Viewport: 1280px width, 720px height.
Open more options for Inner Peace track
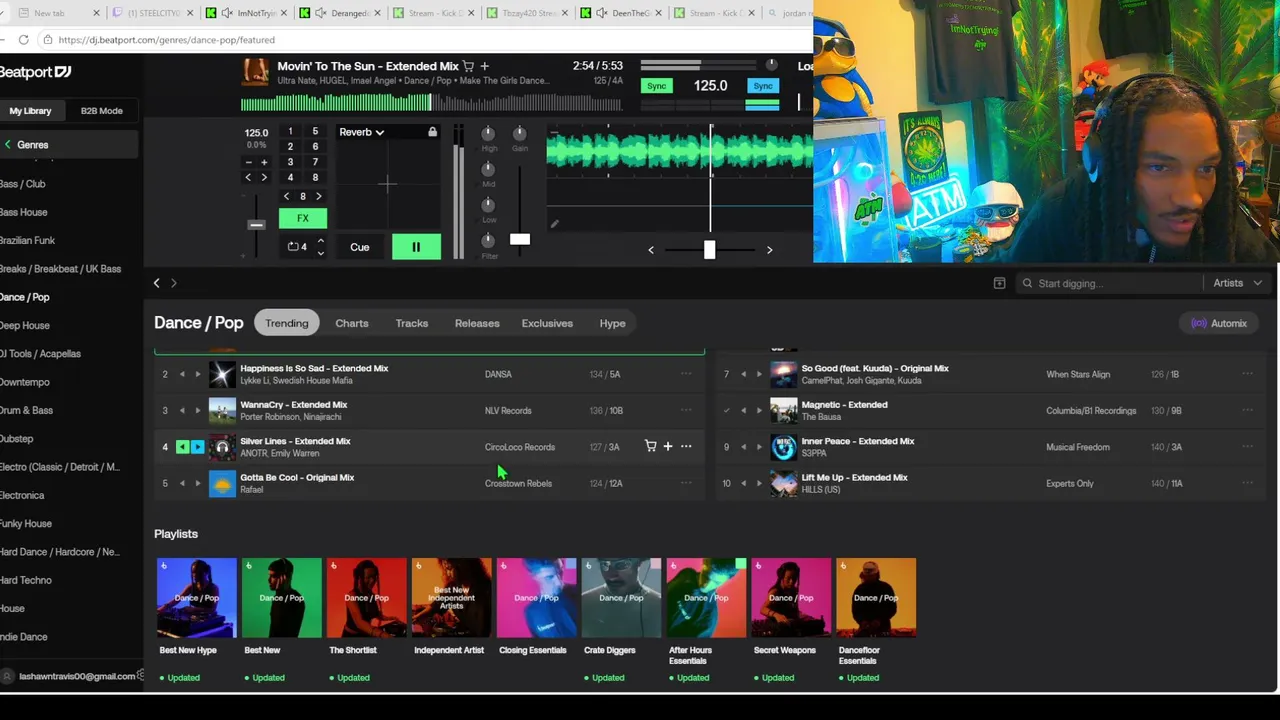[1248, 447]
